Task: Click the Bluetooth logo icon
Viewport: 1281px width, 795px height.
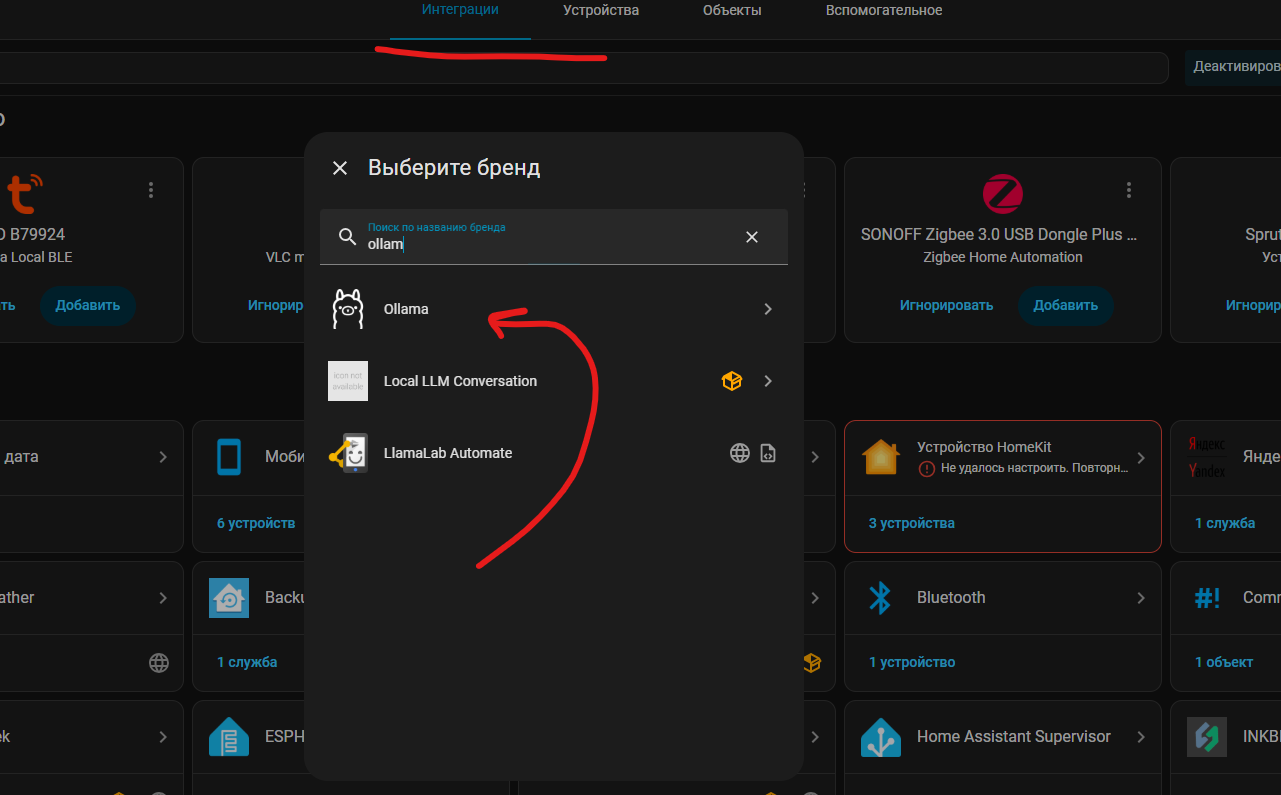Action: click(880, 598)
